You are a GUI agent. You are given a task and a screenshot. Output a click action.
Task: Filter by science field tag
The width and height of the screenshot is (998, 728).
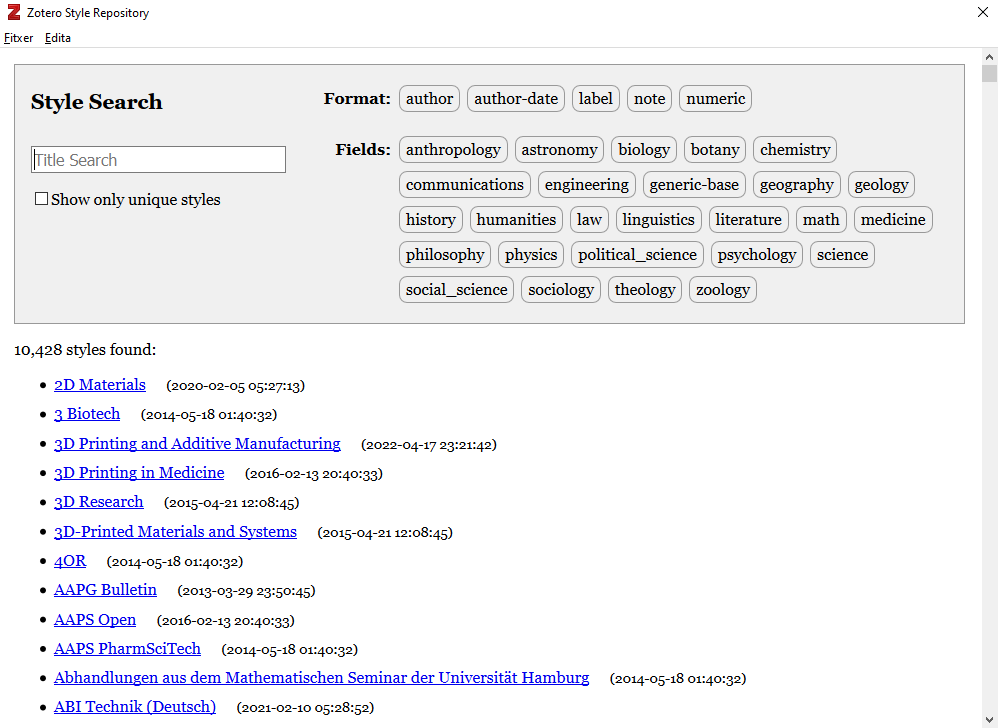point(843,255)
